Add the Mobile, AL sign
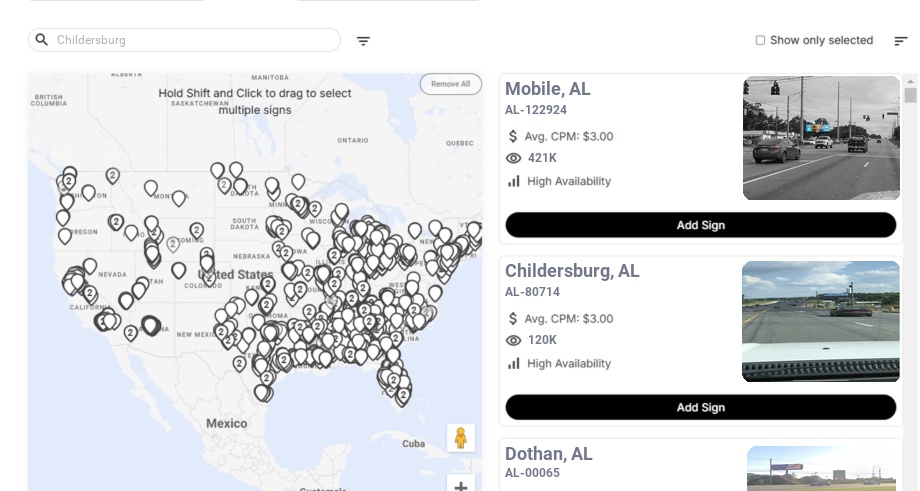Image resolution: width=920 pixels, height=491 pixels. click(700, 225)
